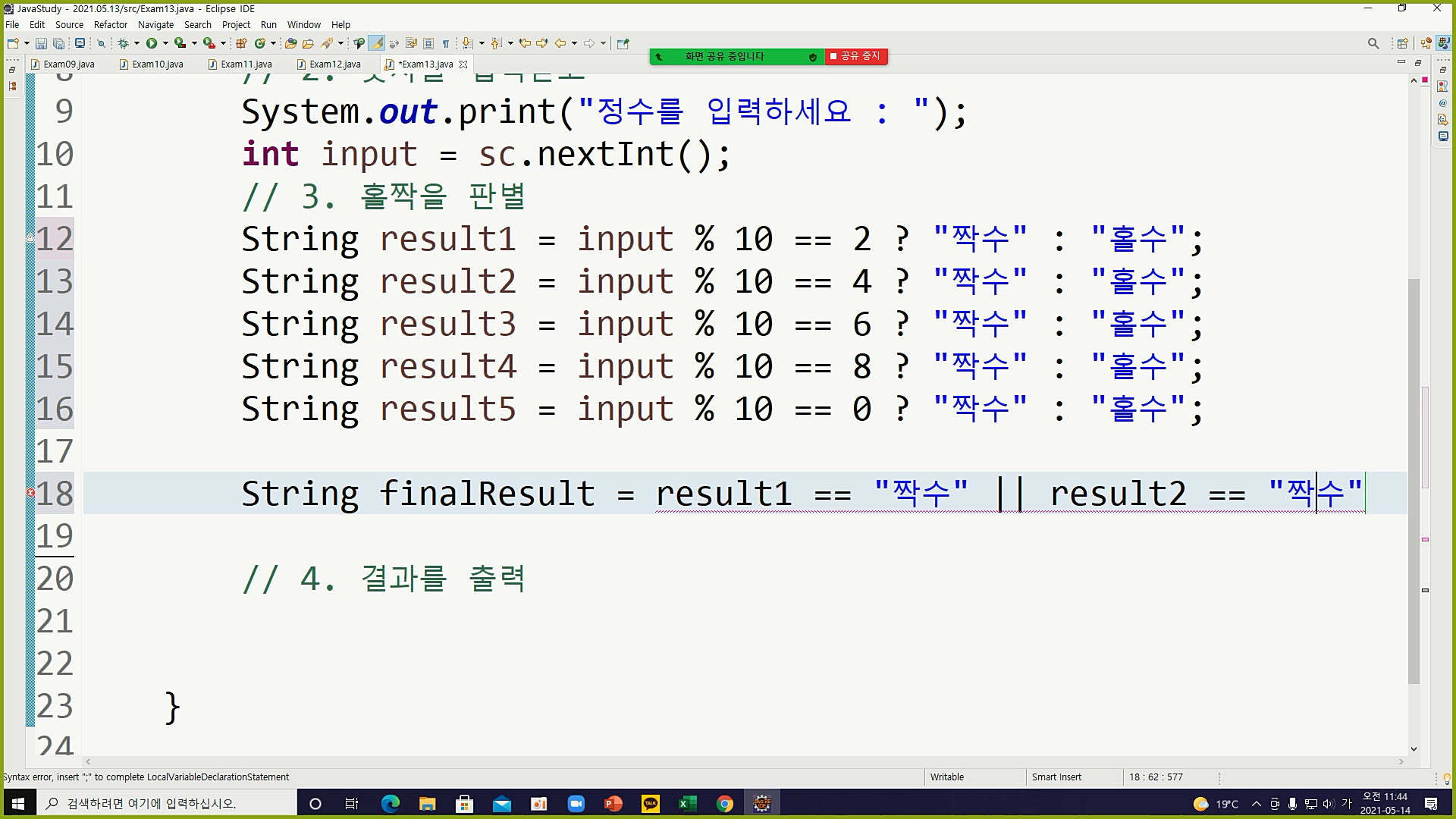The image size is (1456, 819).
Task: Toggle Block Selection Mode button
Action: [428, 43]
